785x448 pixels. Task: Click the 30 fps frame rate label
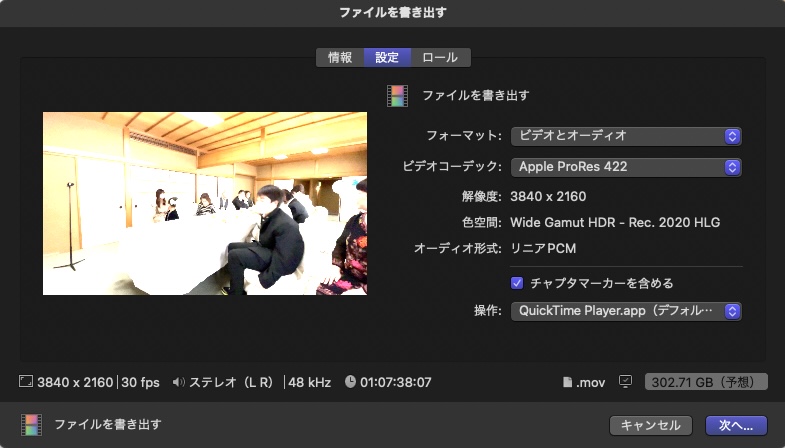pyautogui.click(x=143, y=382)
